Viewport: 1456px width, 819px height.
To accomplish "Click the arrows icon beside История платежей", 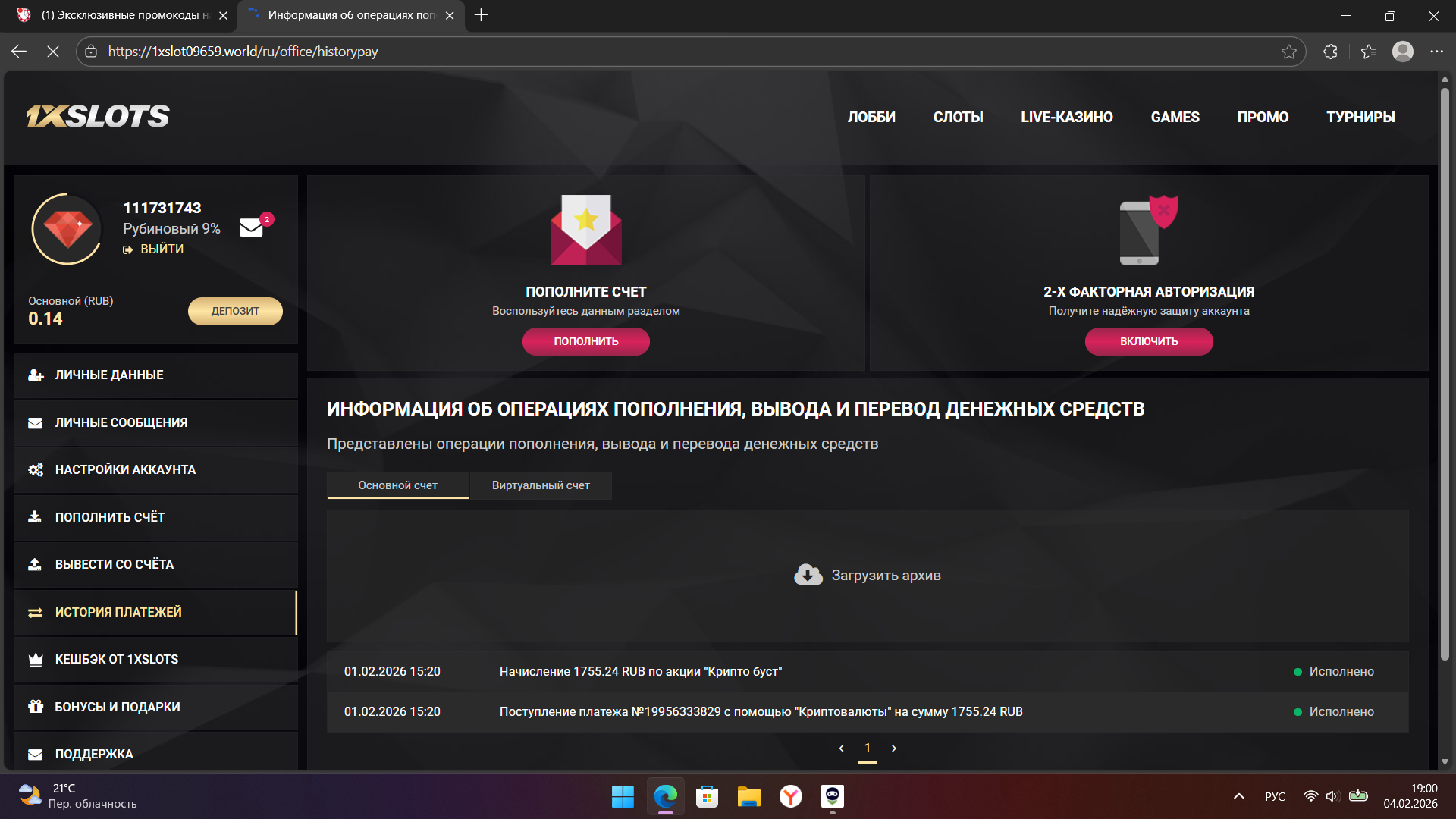I will point(36,612).
